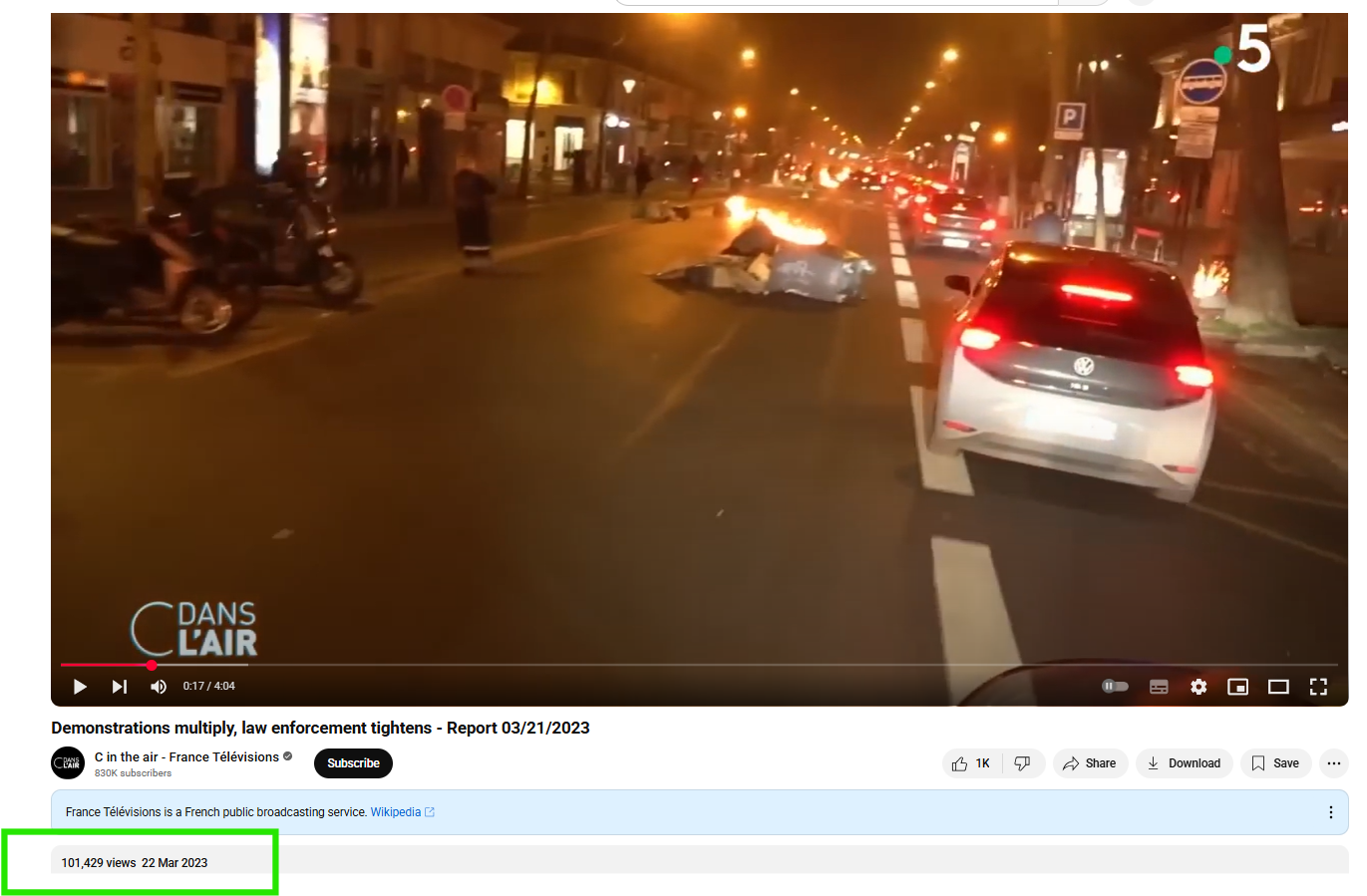1367x896 pixels.
Task: Subscribe to the channel
Action: pos(353,763)
